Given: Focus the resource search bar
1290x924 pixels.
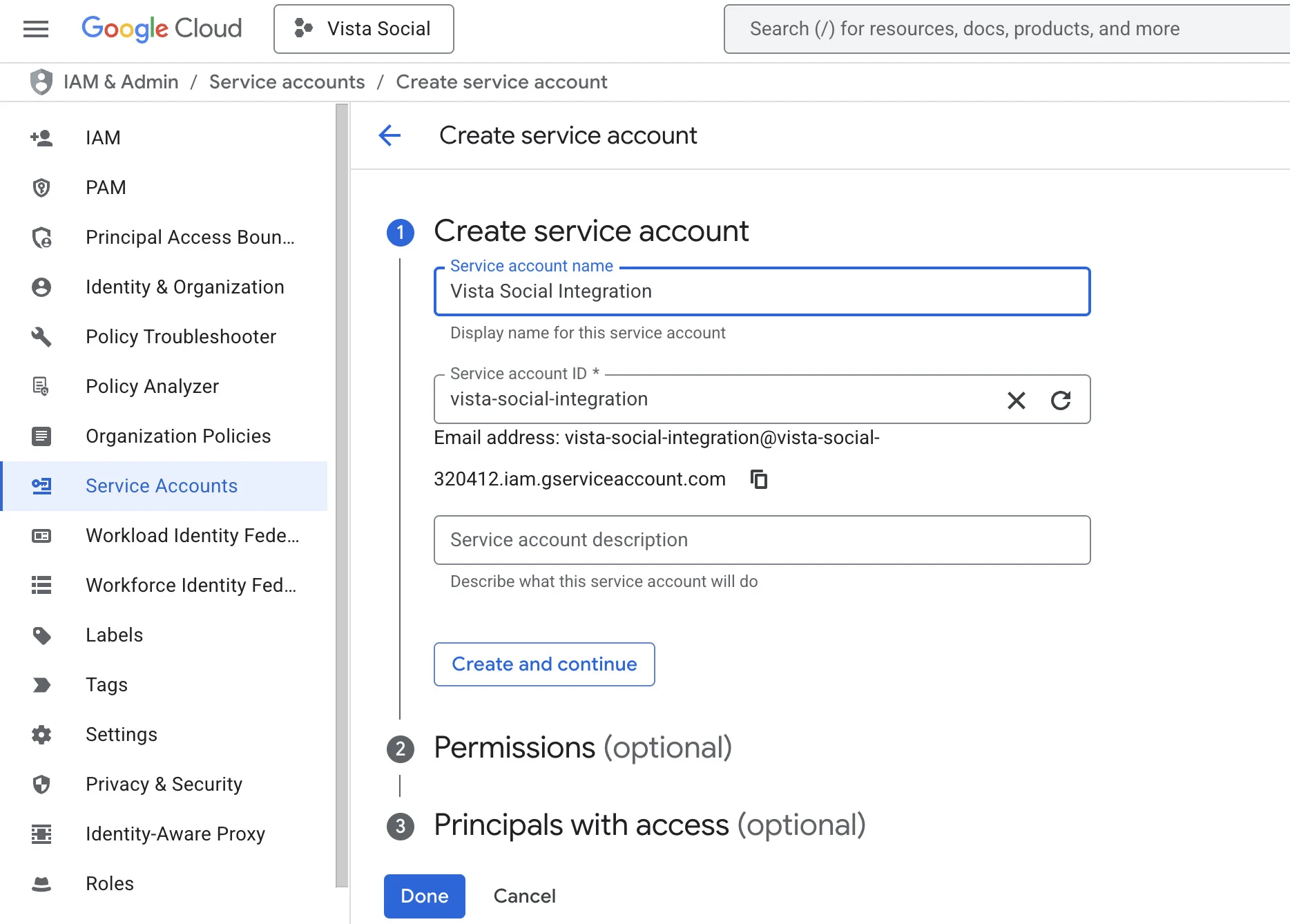Looking at the screenshot, I should 1007,29.
